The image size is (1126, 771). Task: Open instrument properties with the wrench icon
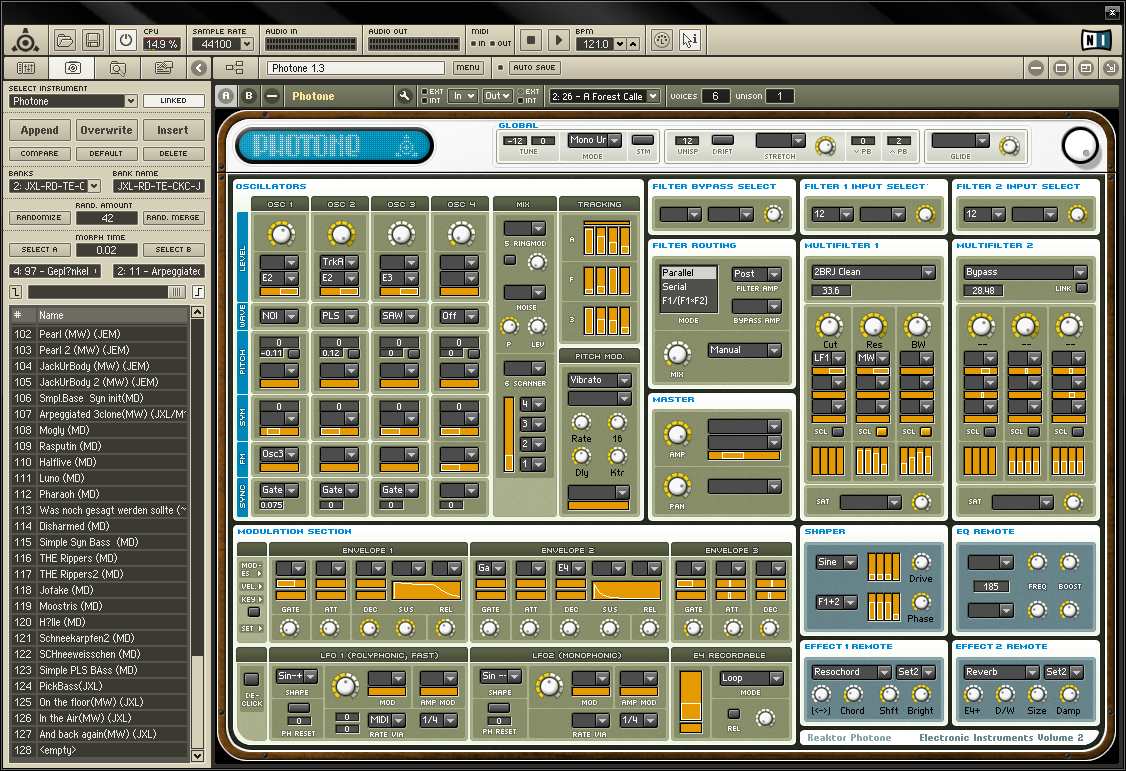click(404, 96)
